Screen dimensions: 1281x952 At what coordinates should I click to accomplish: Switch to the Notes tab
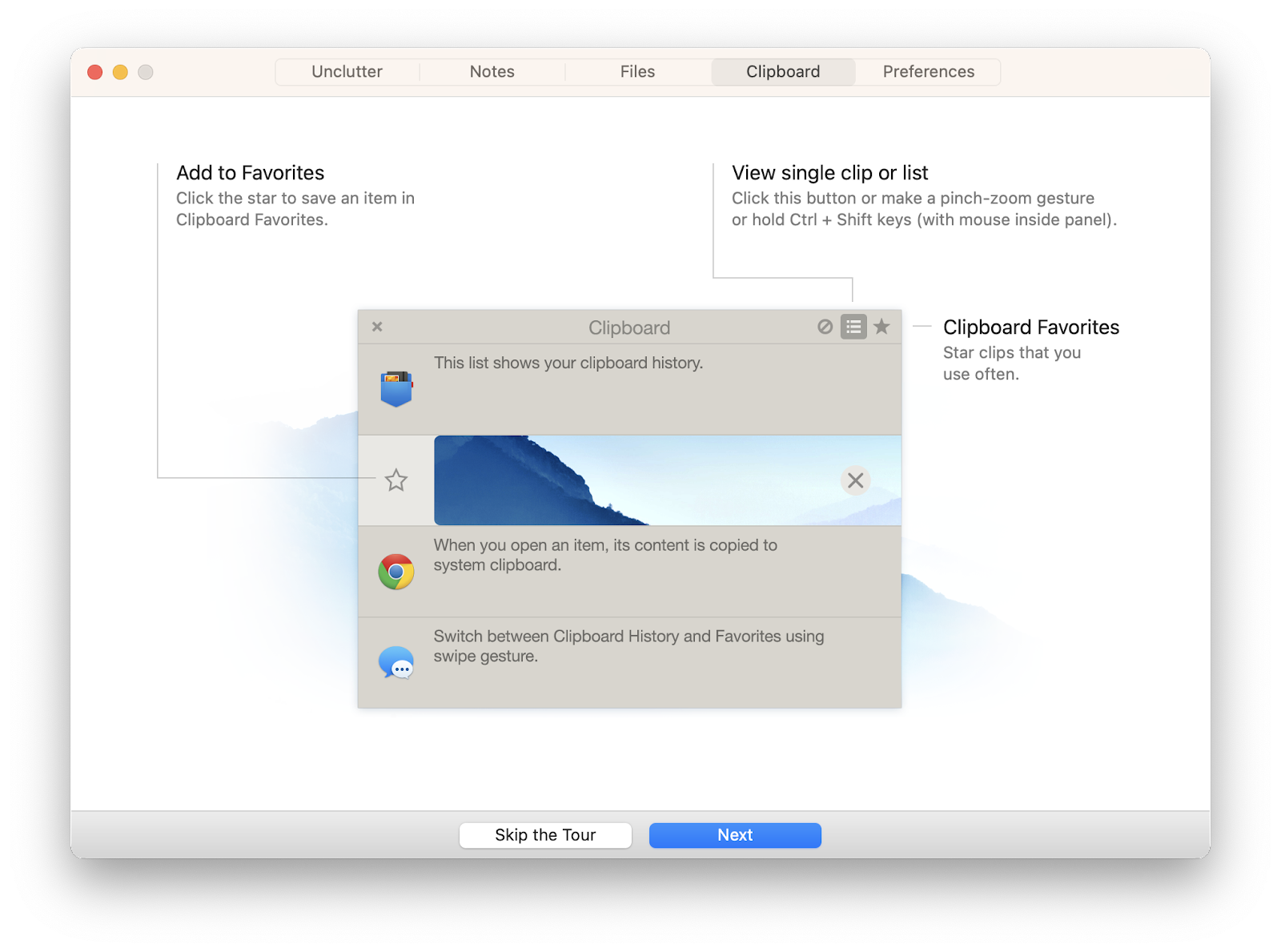tap(492, 71)
